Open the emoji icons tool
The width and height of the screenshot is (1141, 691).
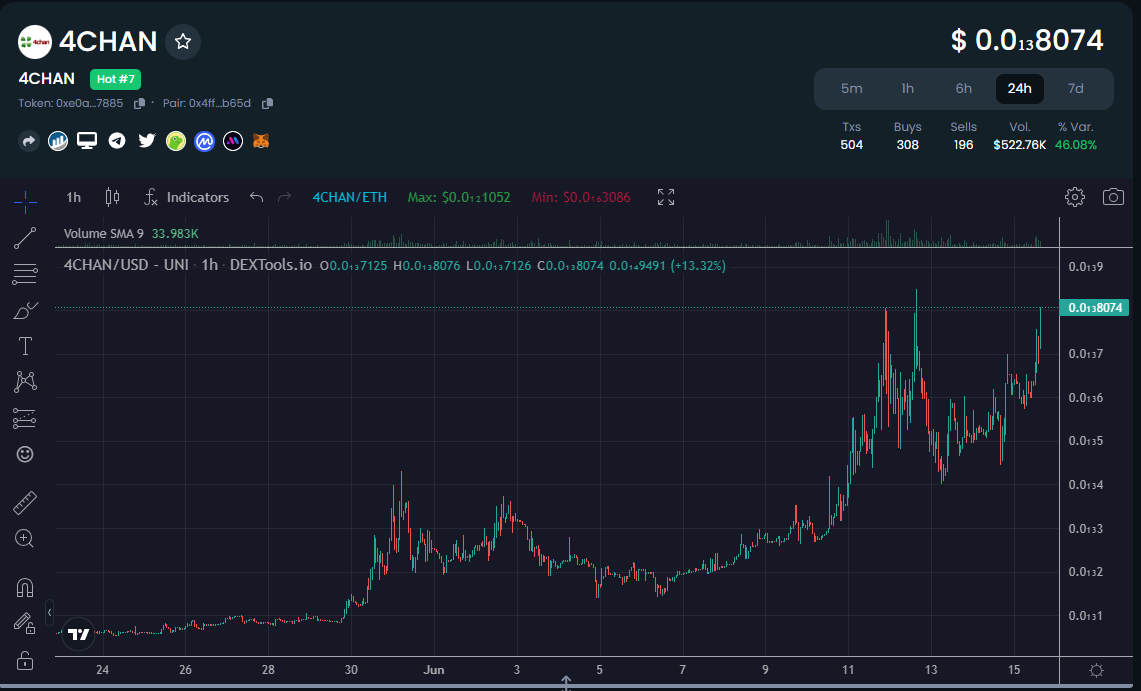25,455
